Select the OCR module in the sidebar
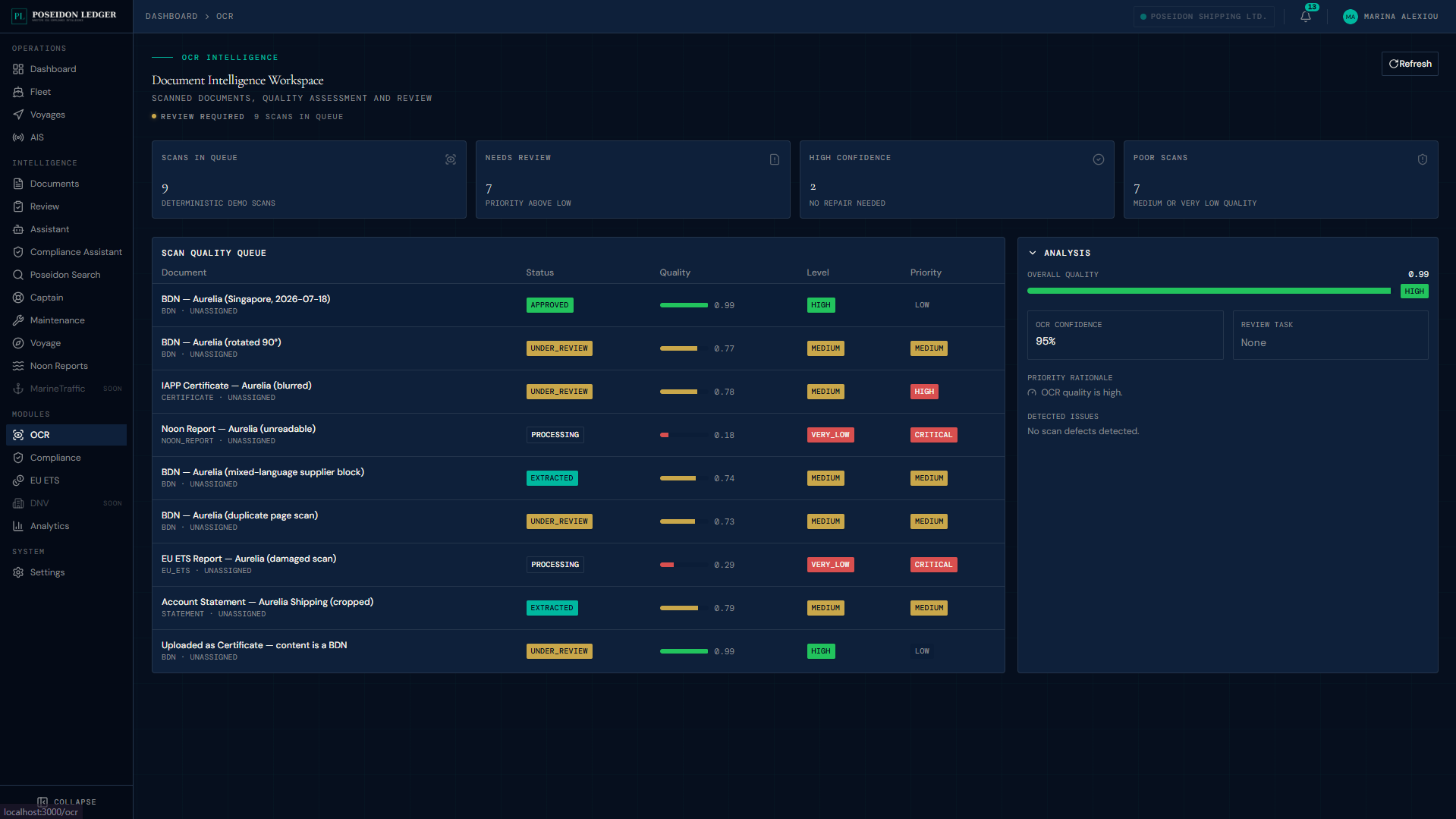The height and width of the screenshot is (819, 1456). click(67, 435)
